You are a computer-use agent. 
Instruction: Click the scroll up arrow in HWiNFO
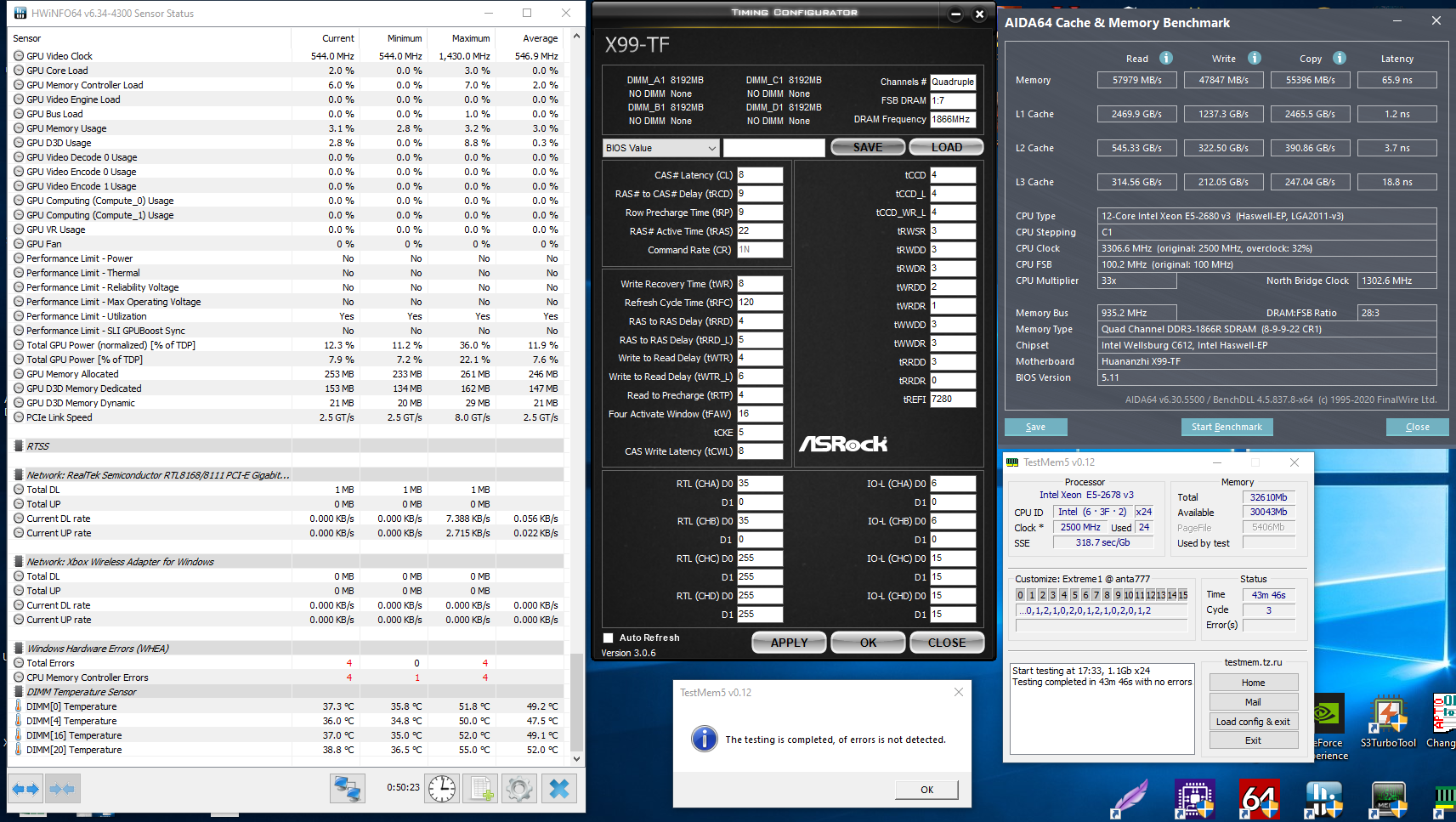(577, 37)
